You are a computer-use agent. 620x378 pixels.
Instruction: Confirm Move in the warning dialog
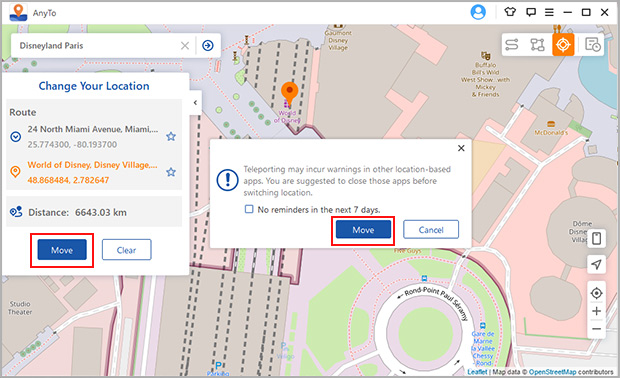click(x=363, y=230)
